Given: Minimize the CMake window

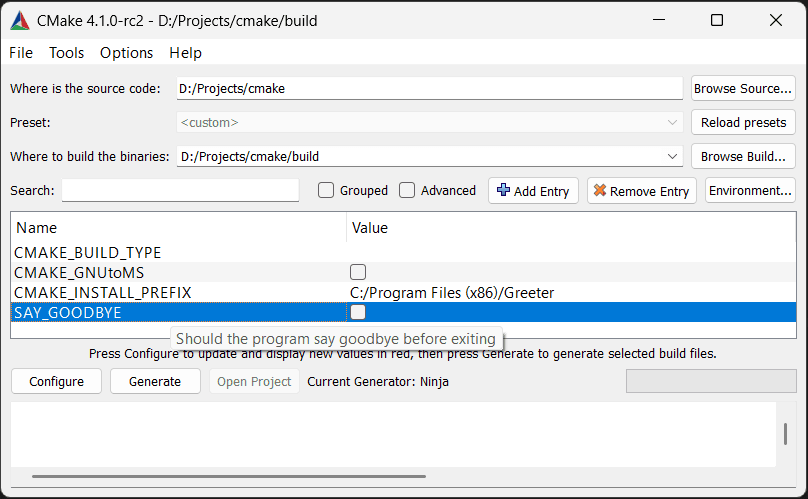Looking at the screenshot, I should click(659, 20).
